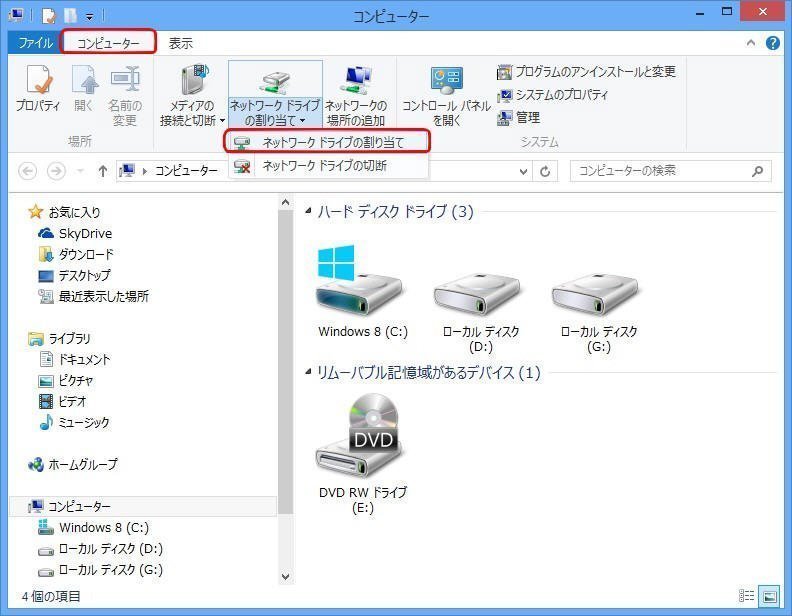Viewport: 792px width, 616px height.
Task: Choose ネットワーク ドライブの割り当て menu entry
Action: 327,142
